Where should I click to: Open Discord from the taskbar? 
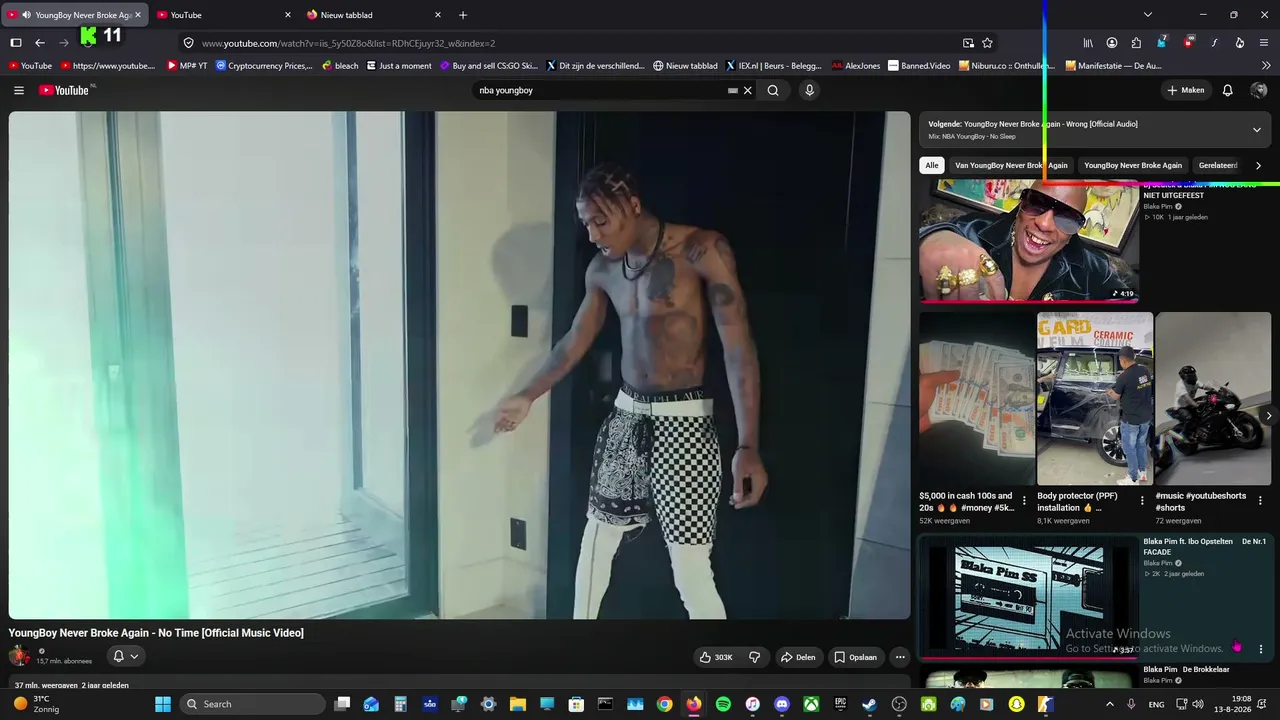pos(782,704)
